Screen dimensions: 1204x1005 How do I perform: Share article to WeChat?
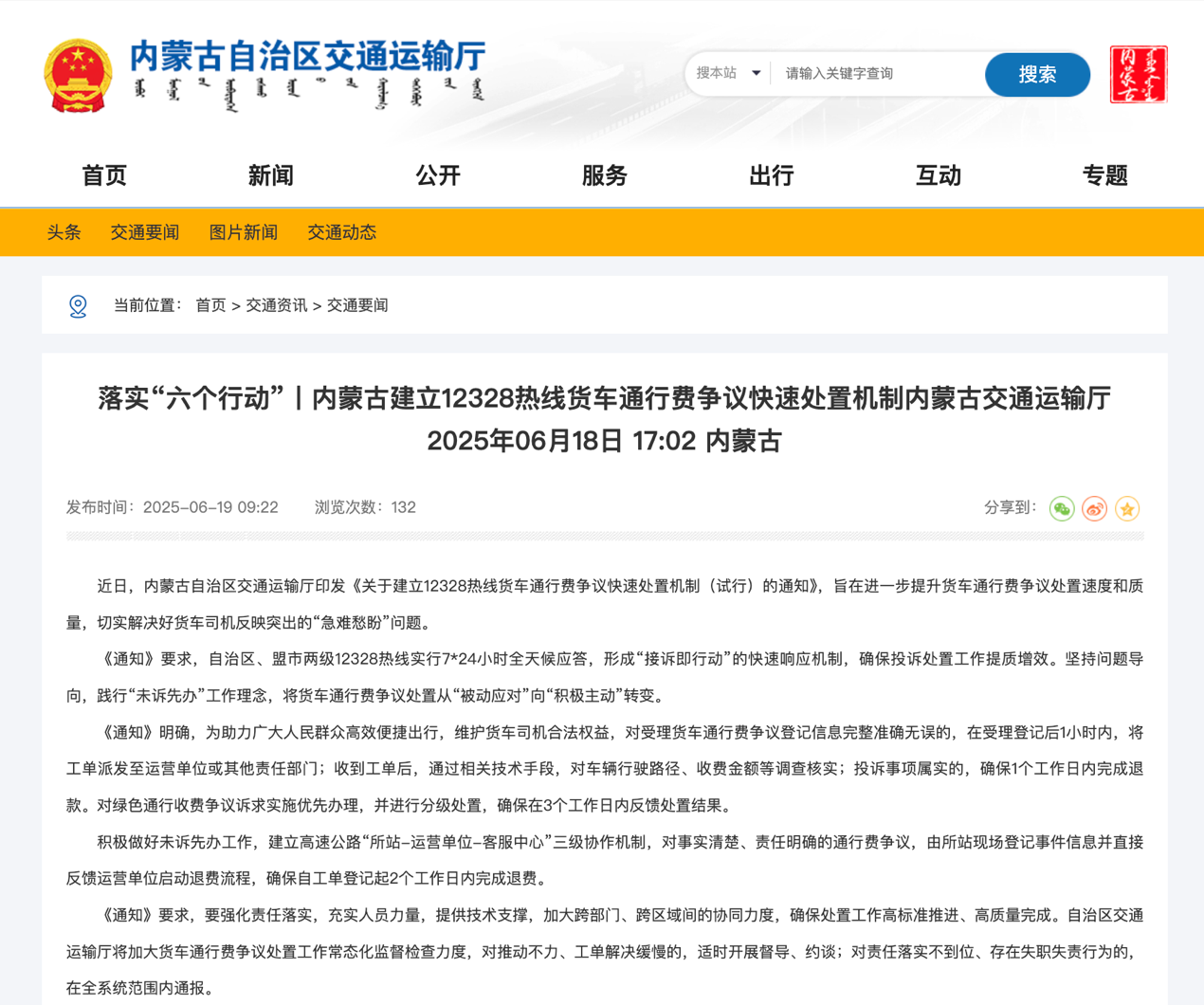(x=1062, y=509)
